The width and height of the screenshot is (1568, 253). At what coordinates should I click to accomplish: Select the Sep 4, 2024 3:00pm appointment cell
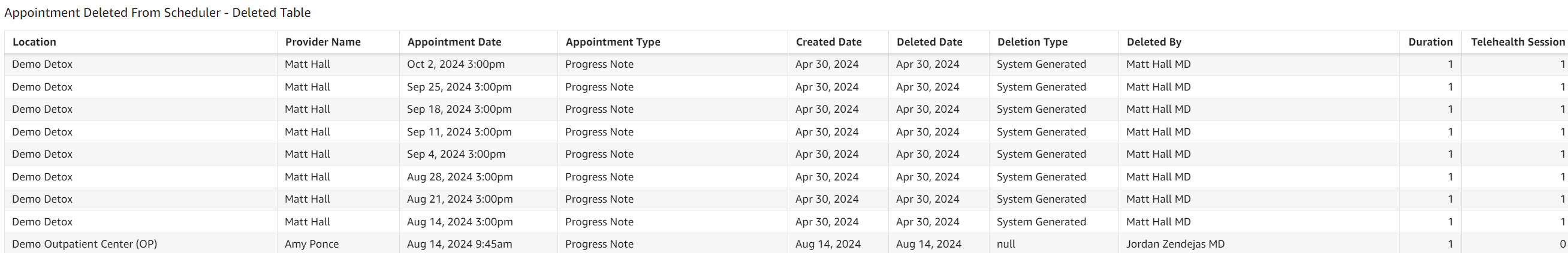456,155
